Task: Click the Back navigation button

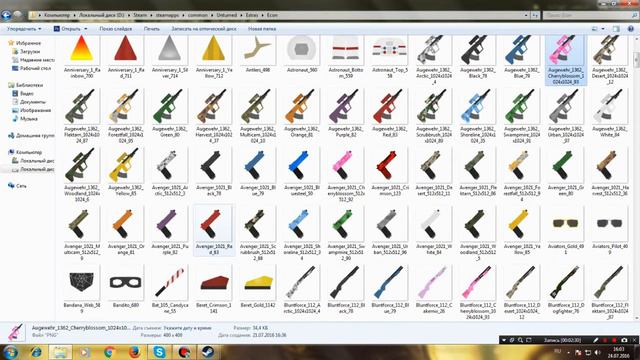Action: pyautogui.click(x=6, y=15)
